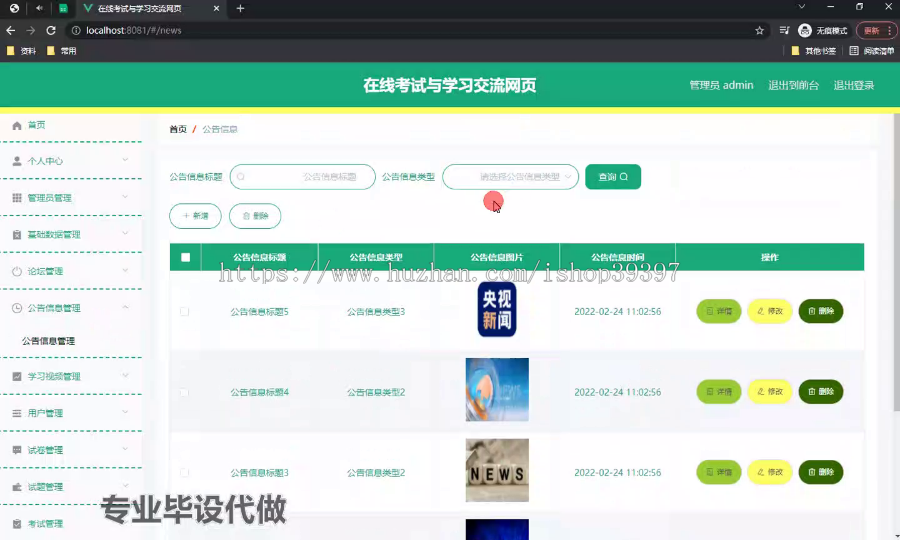Image resolution: width=900 pixels, height=540 pixels.
Task: Collapse the 公告信息管理 menu chevron
Action: click(125, 307)
